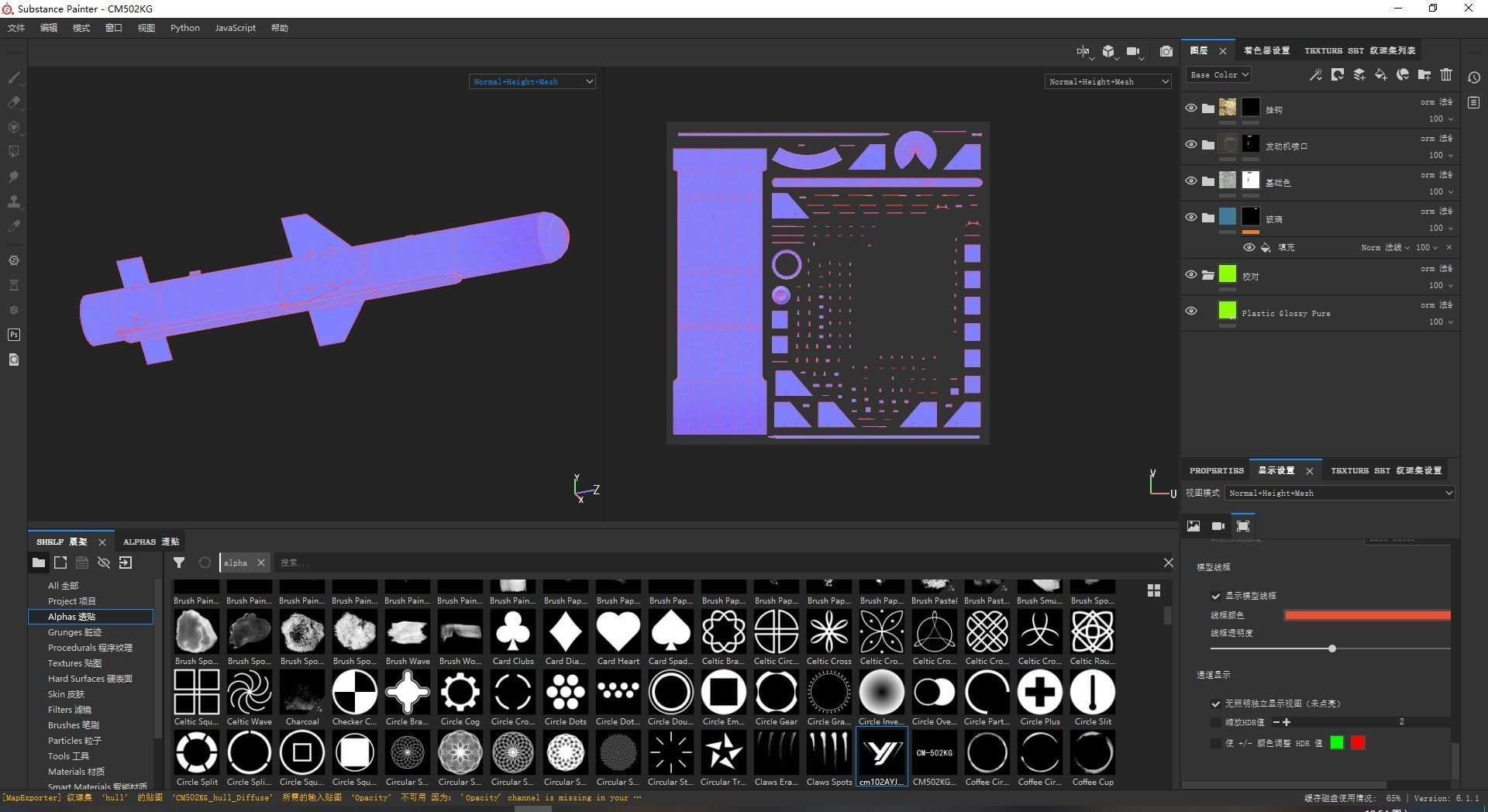This screenshot has height=812, width=1488.
Task: Select the Polygon Fill tool
Action: (14, 152)
